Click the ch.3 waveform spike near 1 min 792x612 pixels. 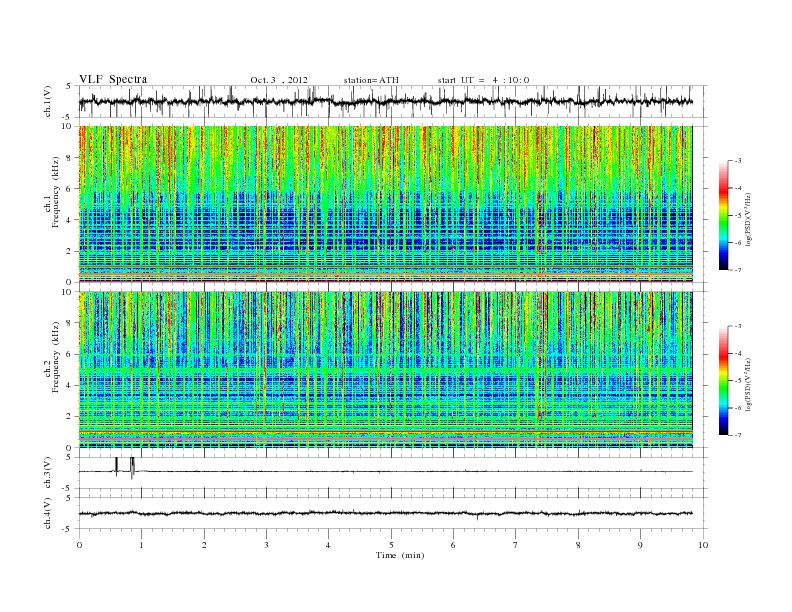132,468
